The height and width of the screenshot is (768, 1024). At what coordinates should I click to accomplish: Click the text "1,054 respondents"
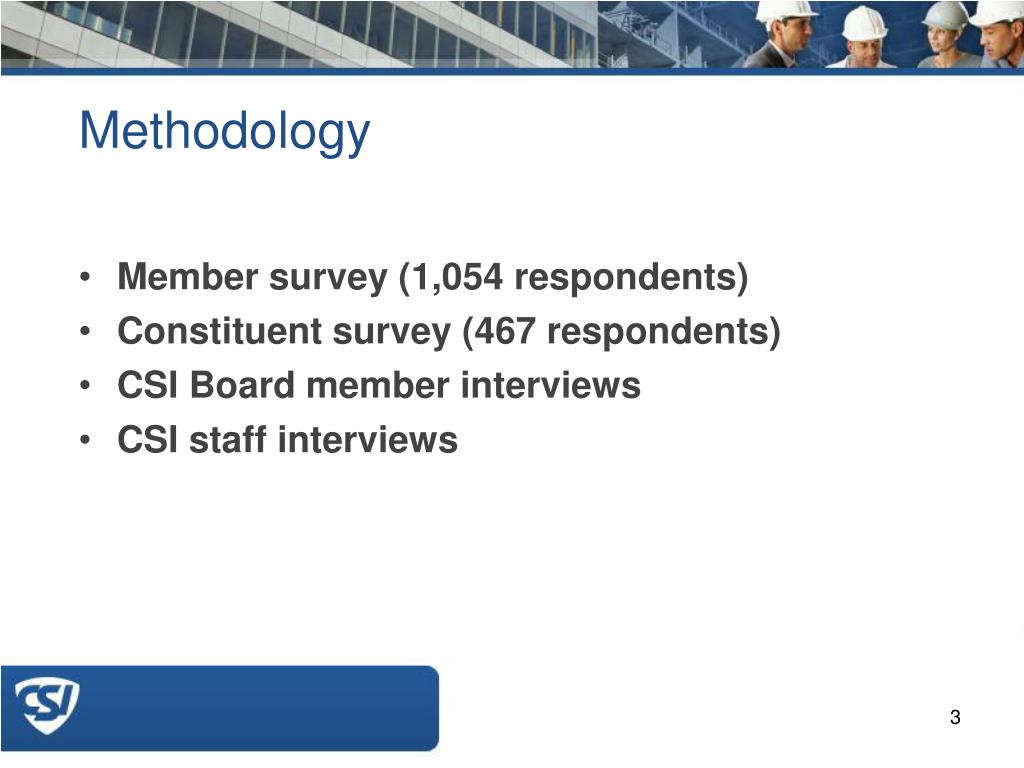[573, 277]
